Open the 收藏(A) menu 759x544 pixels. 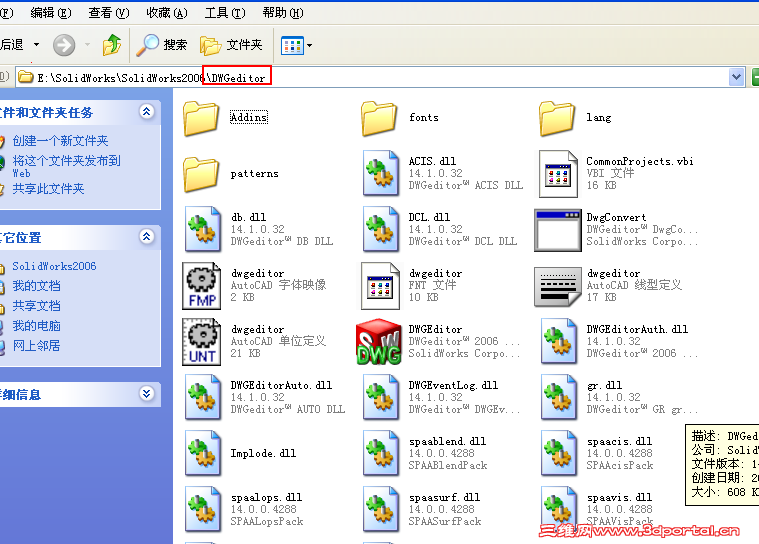pos(167,13)
